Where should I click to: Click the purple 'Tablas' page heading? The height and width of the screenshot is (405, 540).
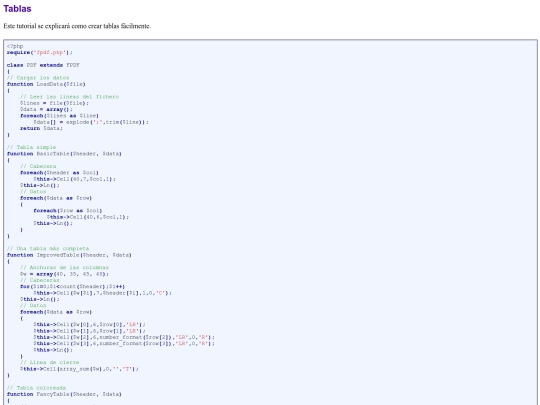pyautogui.click(x=17, y=9)
